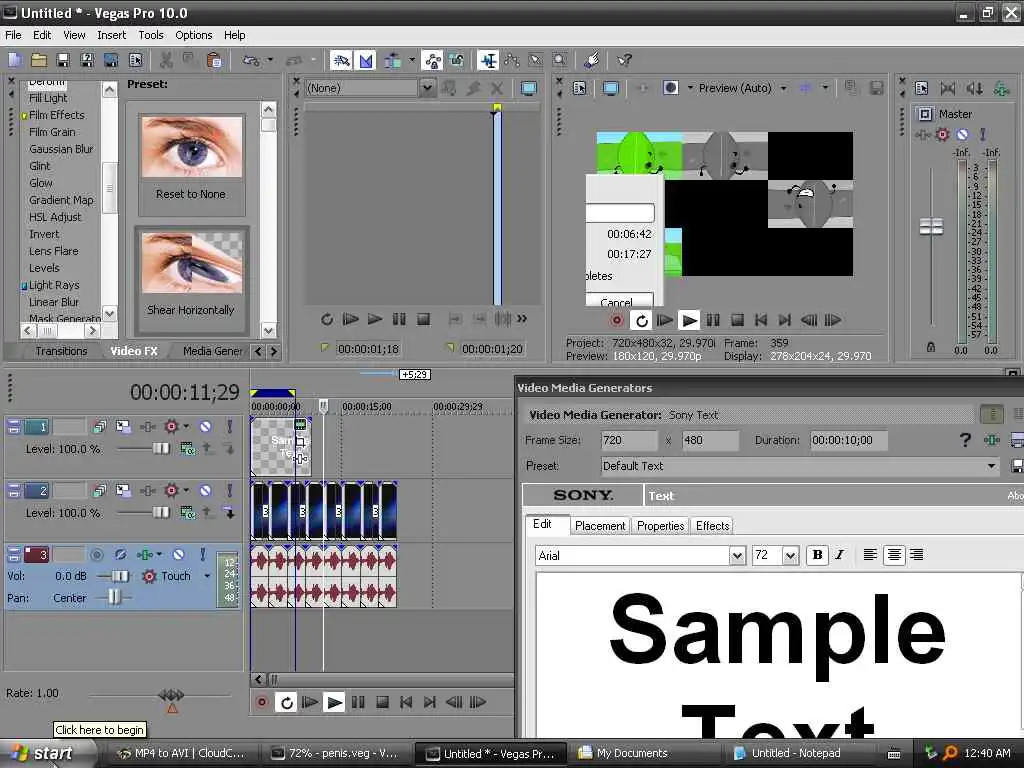This screenshot has width=1024, height=768.
Task: Align text left in generator
Action: click(870, 555)
